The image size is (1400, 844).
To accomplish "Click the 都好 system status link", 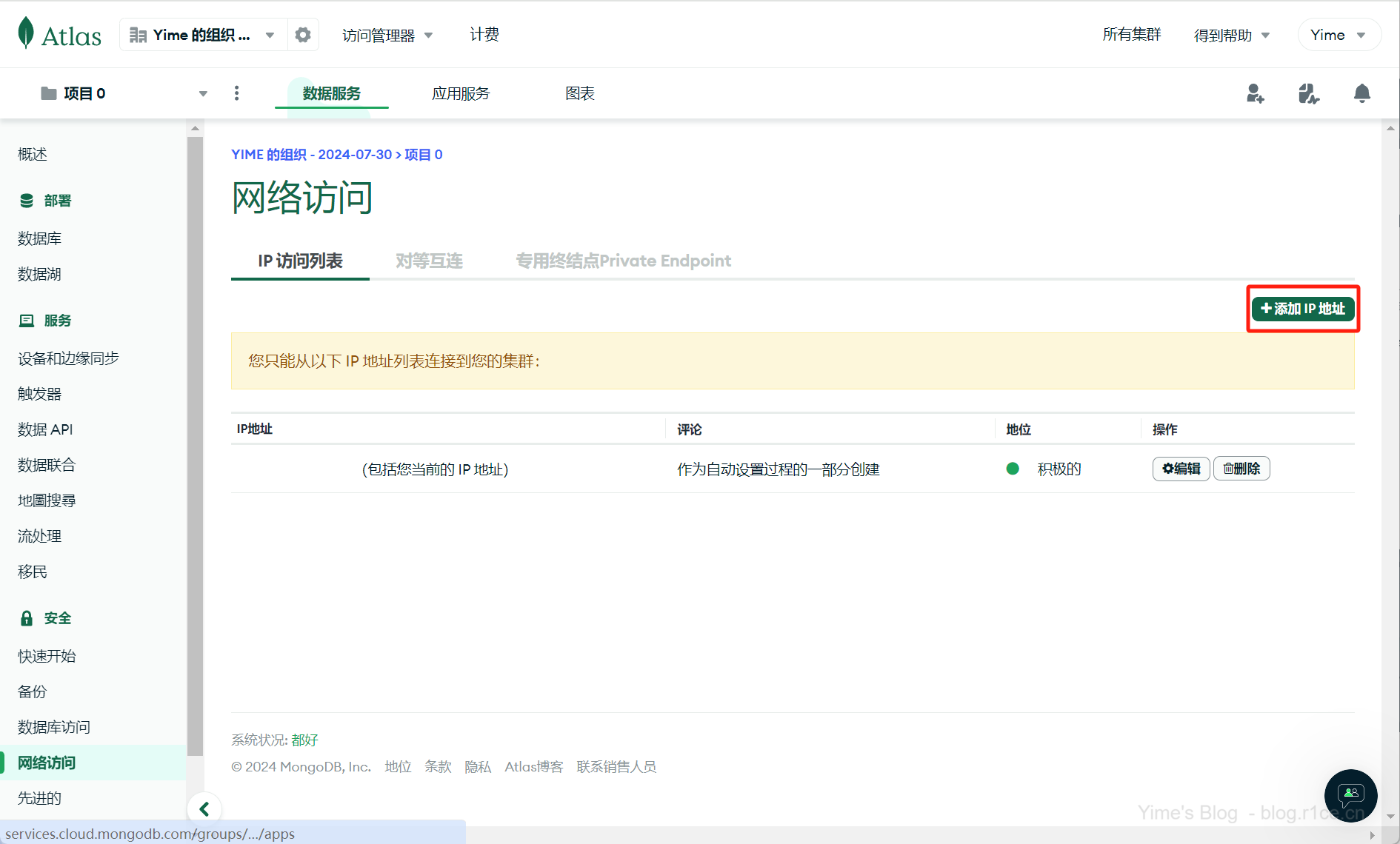I will pyautogui.click(x=304, y=740).
